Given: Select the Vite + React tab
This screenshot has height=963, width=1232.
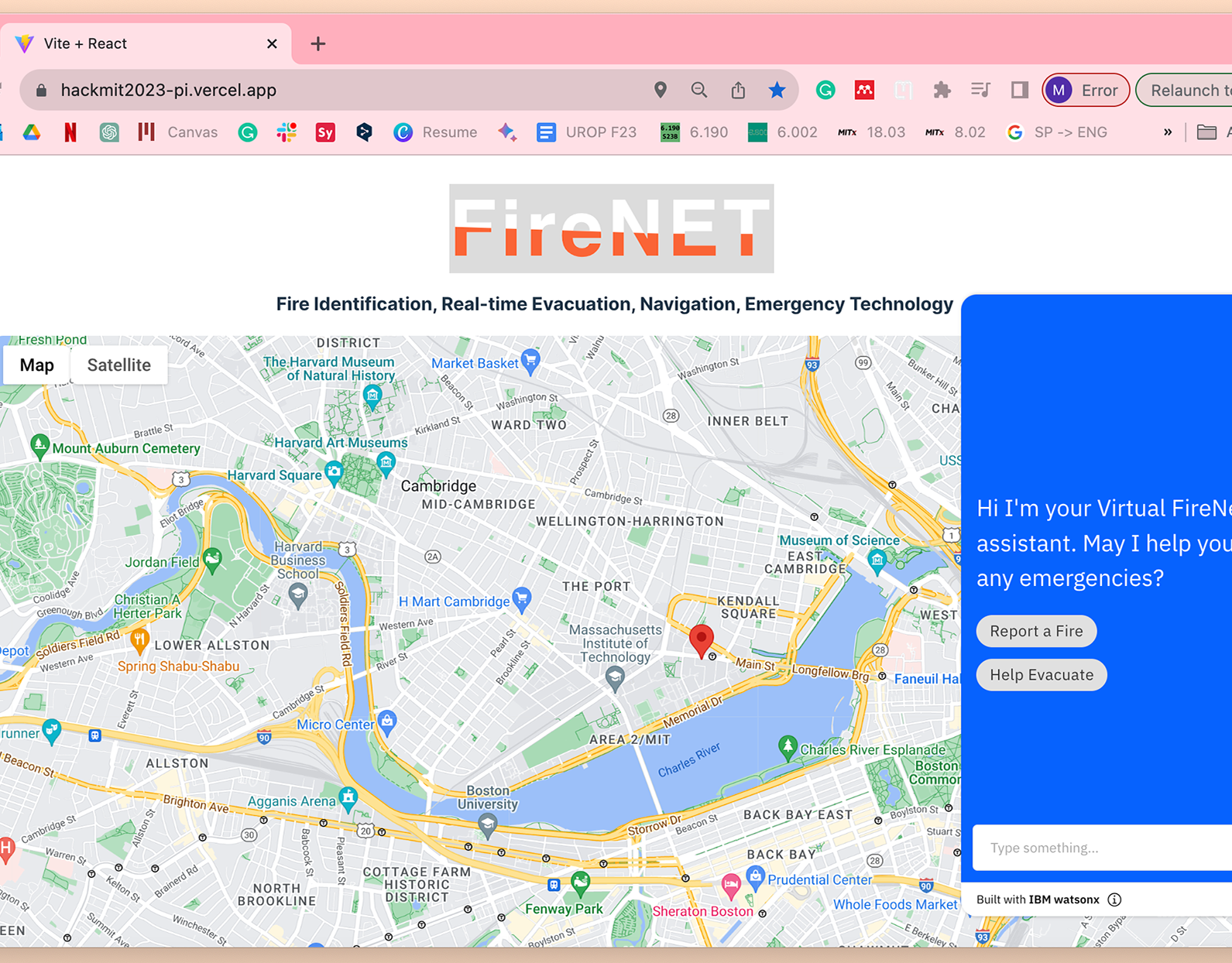Looking at the screenshot, I should tap(146, 43).
